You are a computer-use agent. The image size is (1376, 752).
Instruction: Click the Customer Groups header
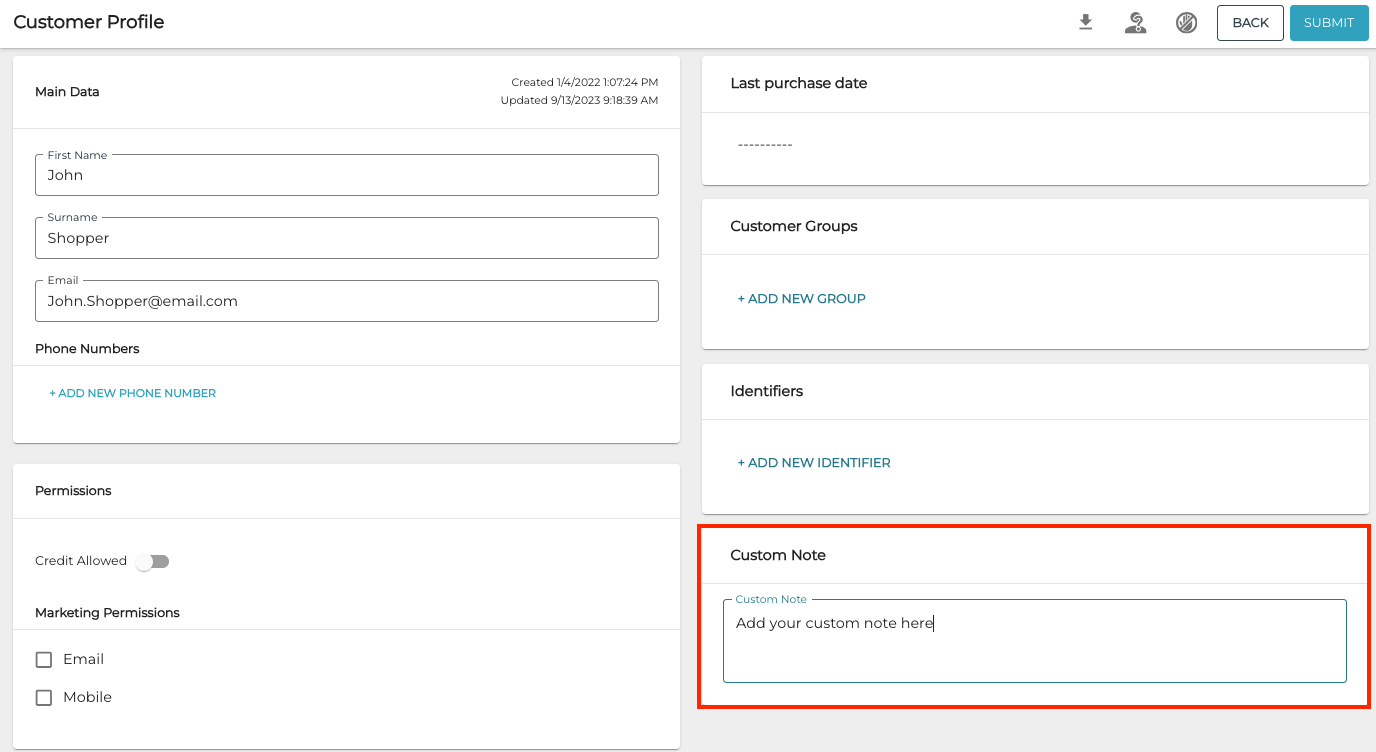(794, 227)
